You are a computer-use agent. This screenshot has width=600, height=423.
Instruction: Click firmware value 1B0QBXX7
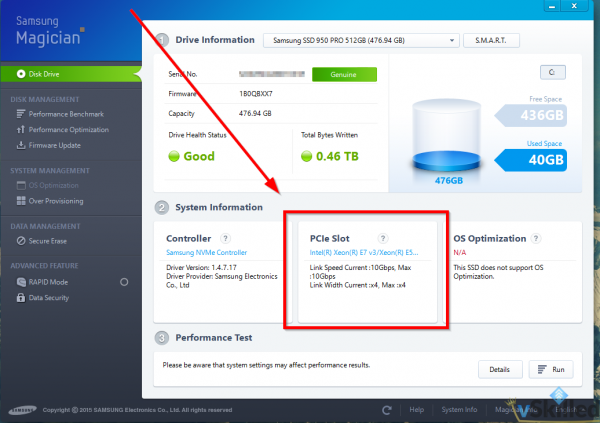256,94
